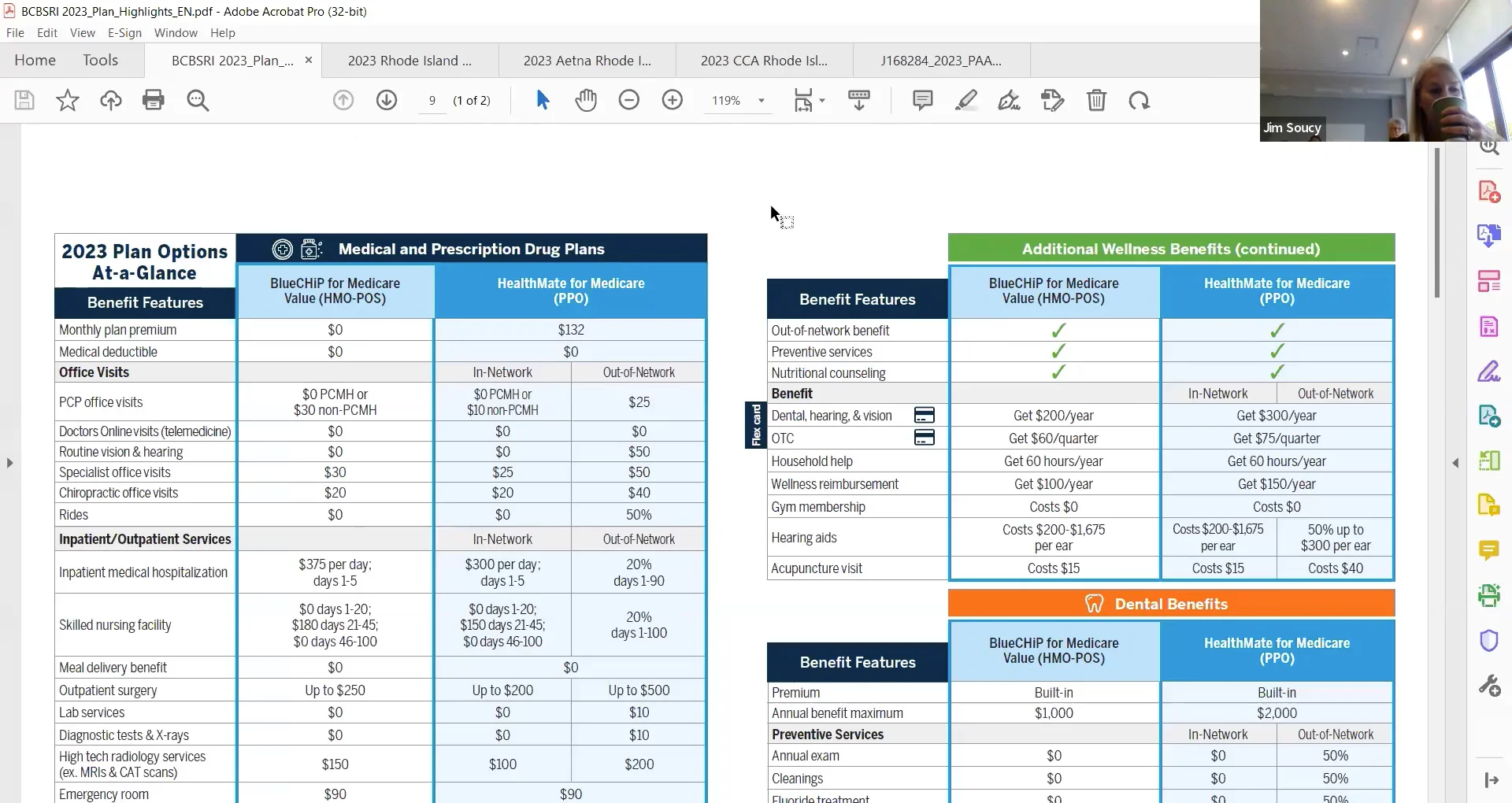
Task: Open the View menu
Action: point(83,32)
